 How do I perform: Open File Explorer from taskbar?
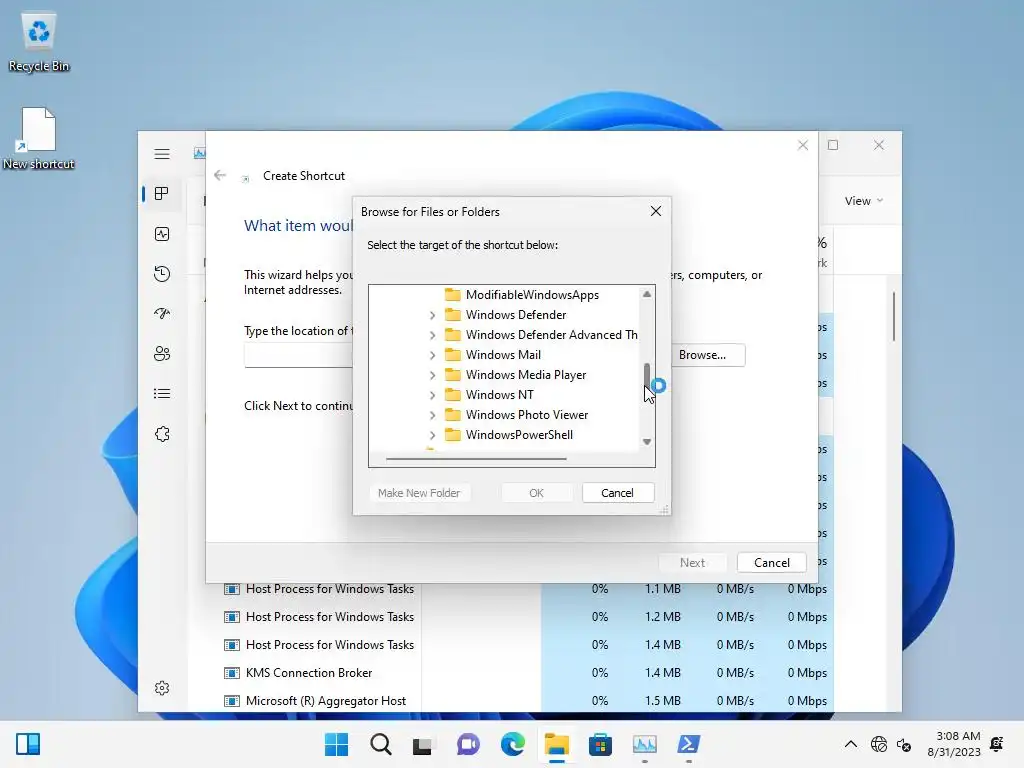(556, 744)
